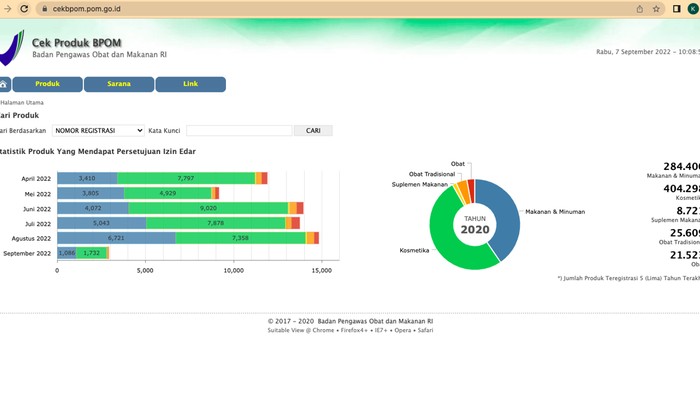Click the Kata Kunci input field
This screenshot has width=700, height=394.
pos(239,130)
